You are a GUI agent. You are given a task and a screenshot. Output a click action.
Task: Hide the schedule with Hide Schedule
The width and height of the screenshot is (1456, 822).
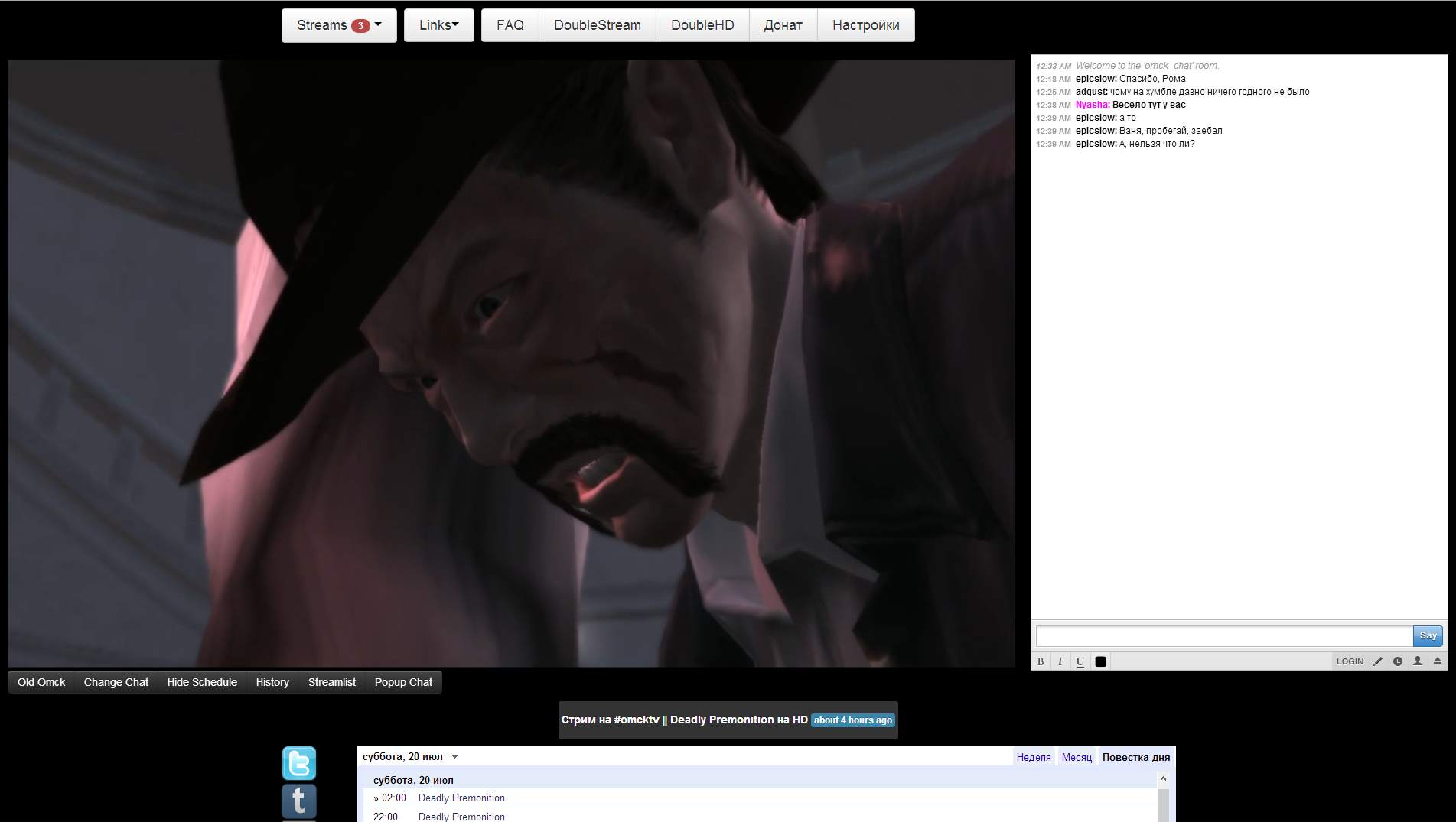coord(202,682)
